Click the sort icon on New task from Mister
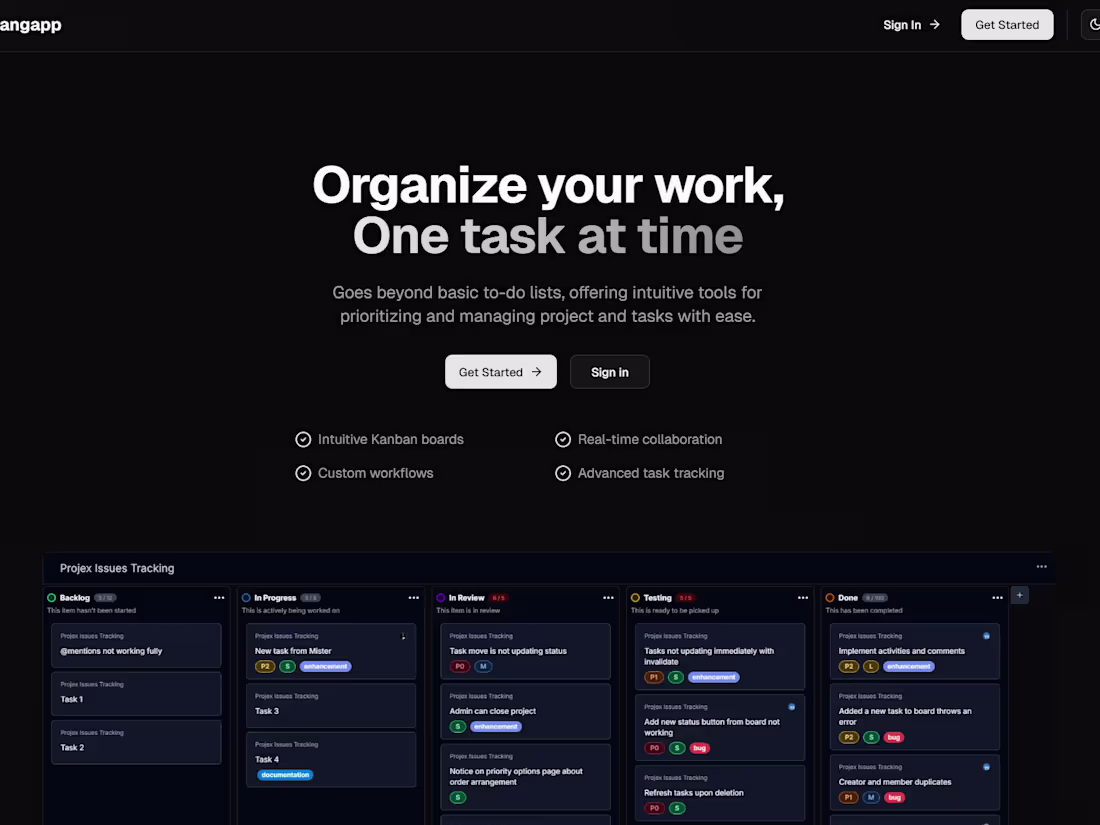Image resolution: width=1100 pixels, height=825 pixels. tap(402, 635)
